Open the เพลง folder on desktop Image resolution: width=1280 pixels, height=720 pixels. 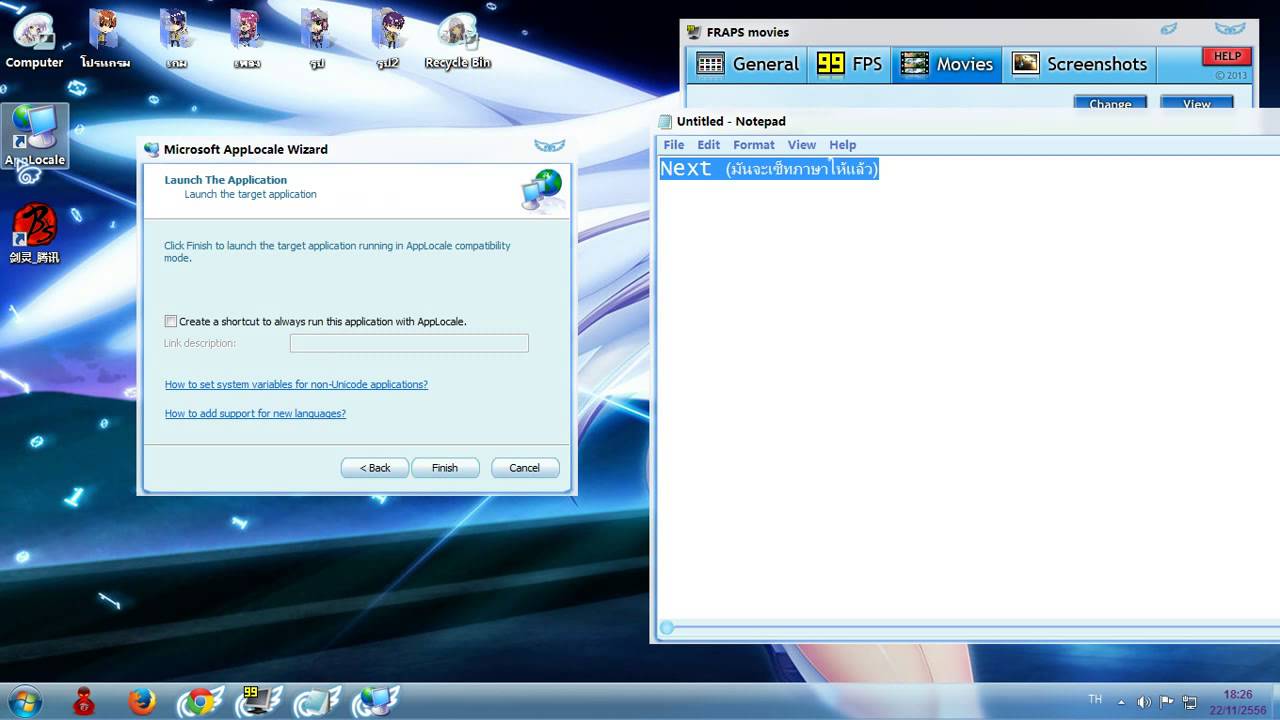246,40
